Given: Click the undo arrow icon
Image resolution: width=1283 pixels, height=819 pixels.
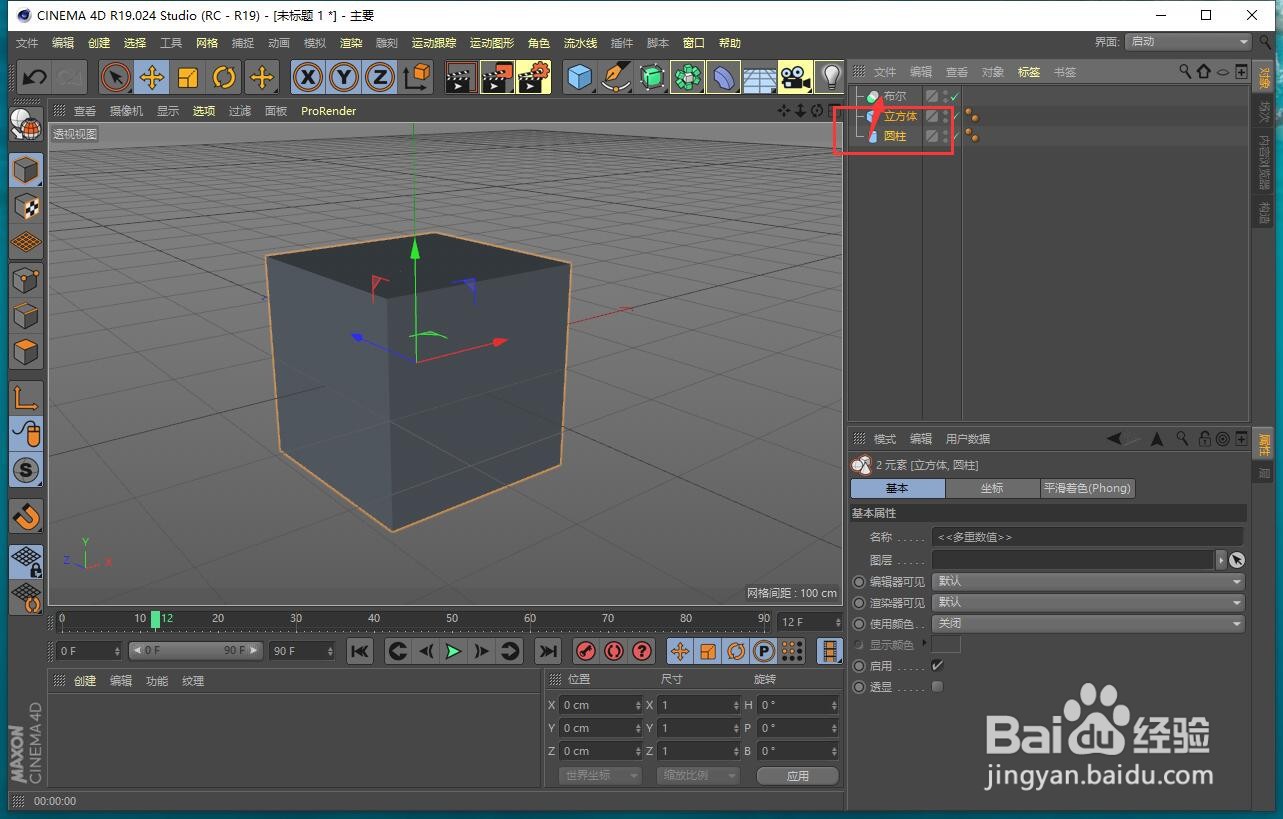Looking at the screenshot, I should (34, 77).
